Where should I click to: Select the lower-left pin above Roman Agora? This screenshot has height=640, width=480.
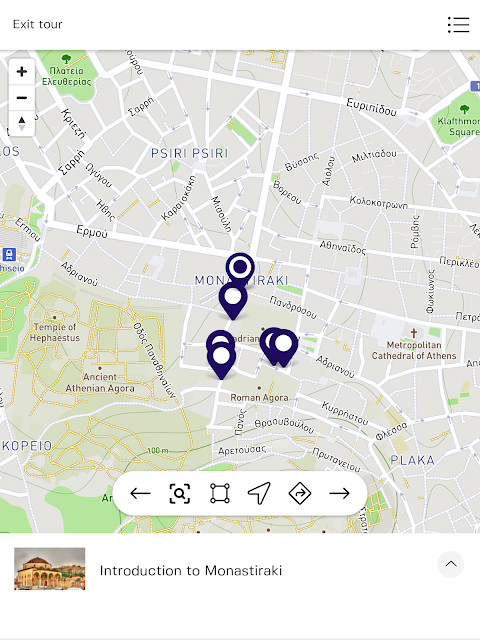click(x=221, y=360)
